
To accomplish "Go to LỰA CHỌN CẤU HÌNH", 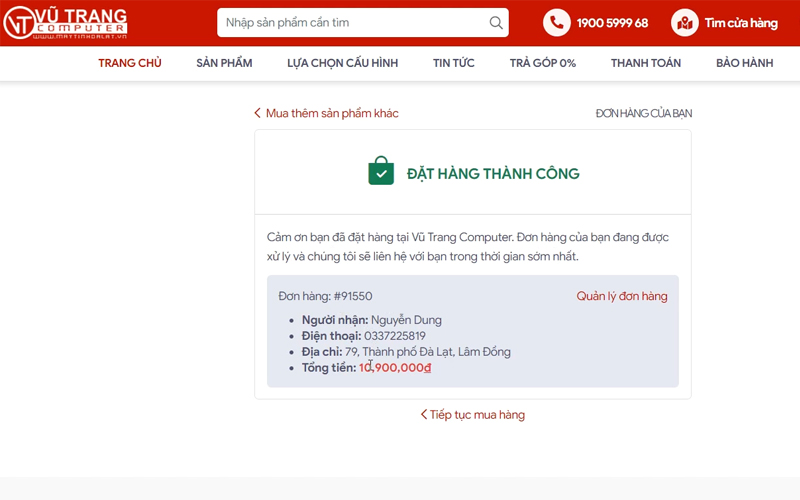I will tap(342, 63).
